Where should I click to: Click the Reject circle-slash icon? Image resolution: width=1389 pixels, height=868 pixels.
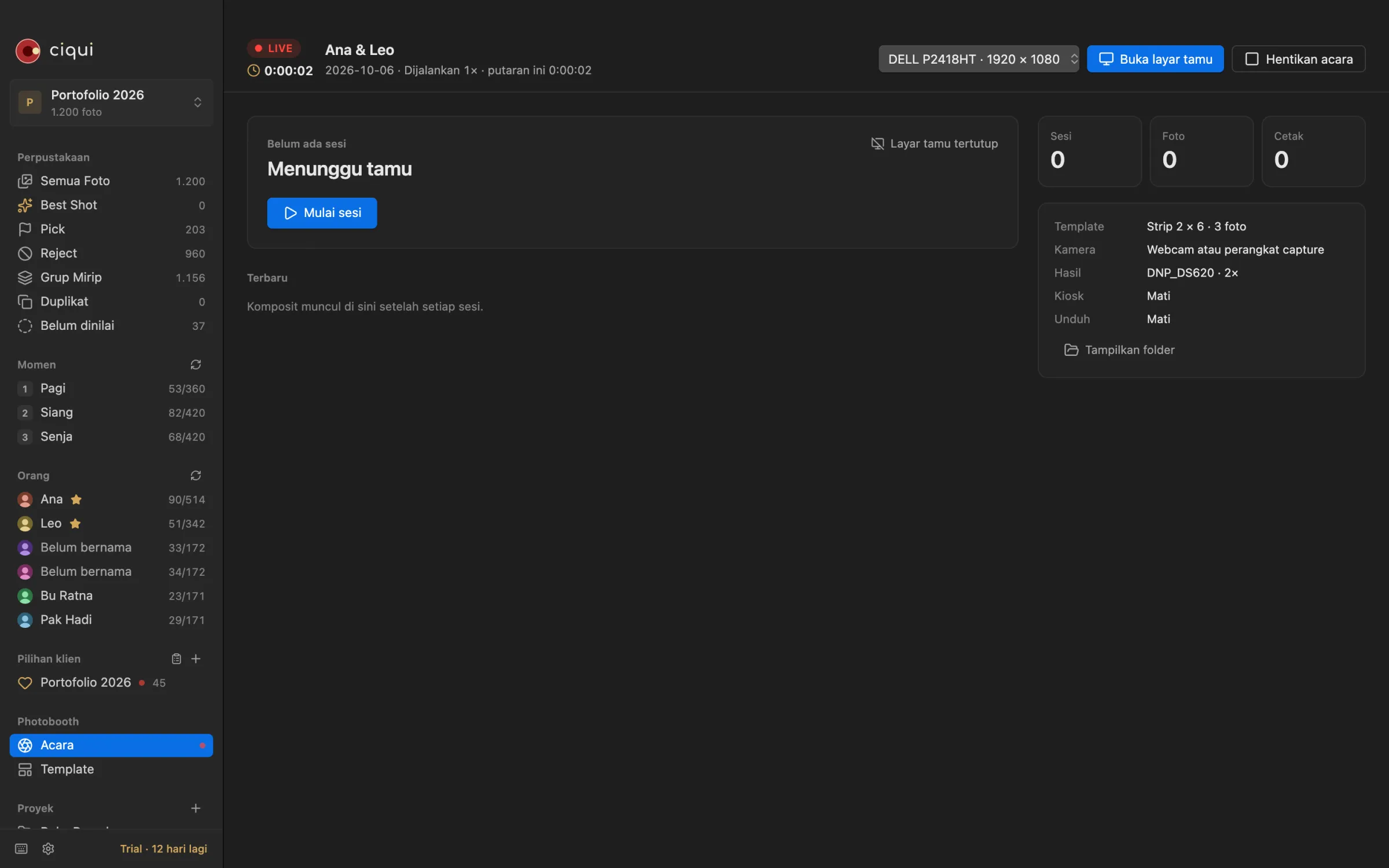pos(25,253)
